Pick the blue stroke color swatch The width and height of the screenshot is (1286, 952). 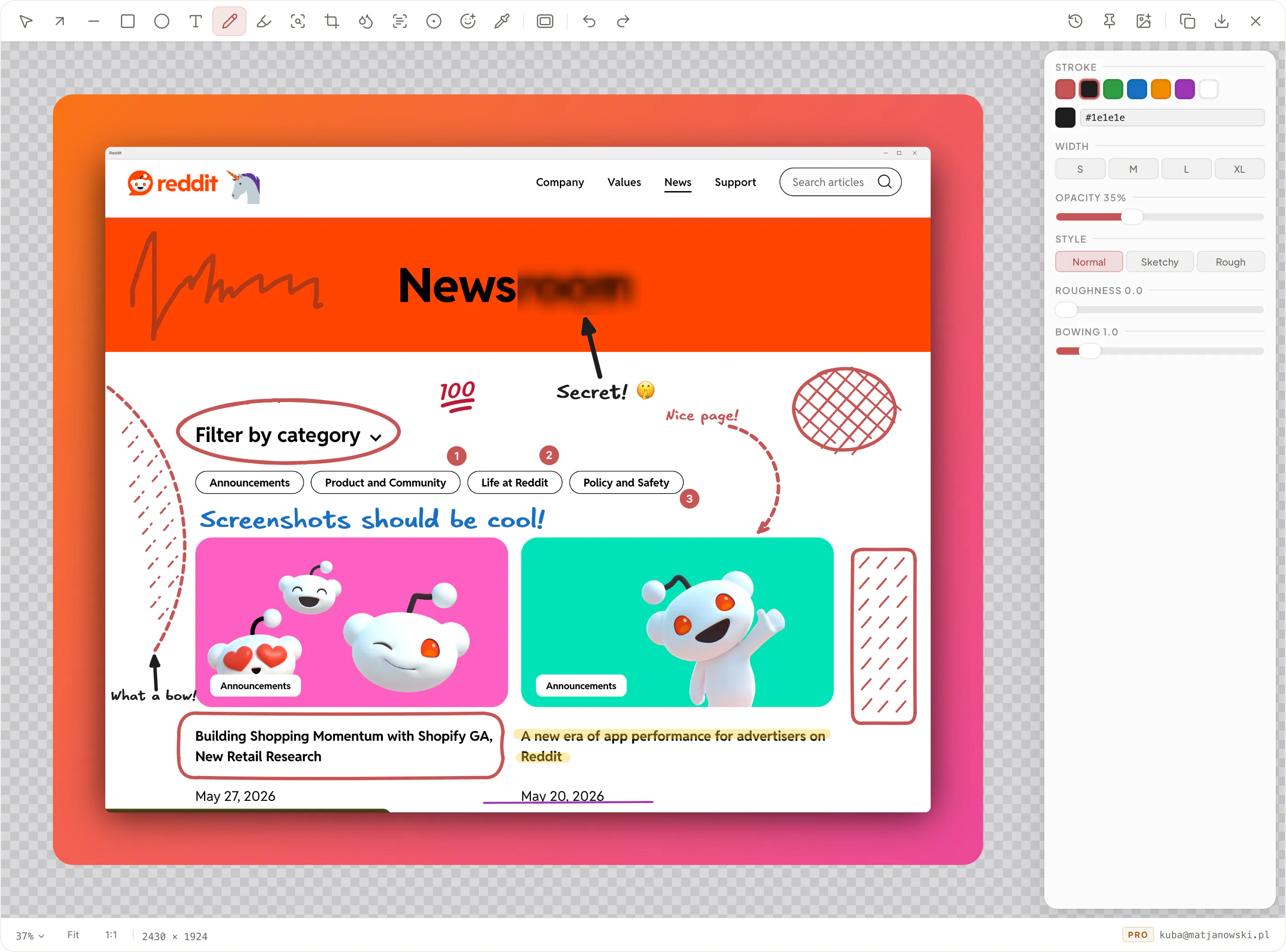(1137, 89)
